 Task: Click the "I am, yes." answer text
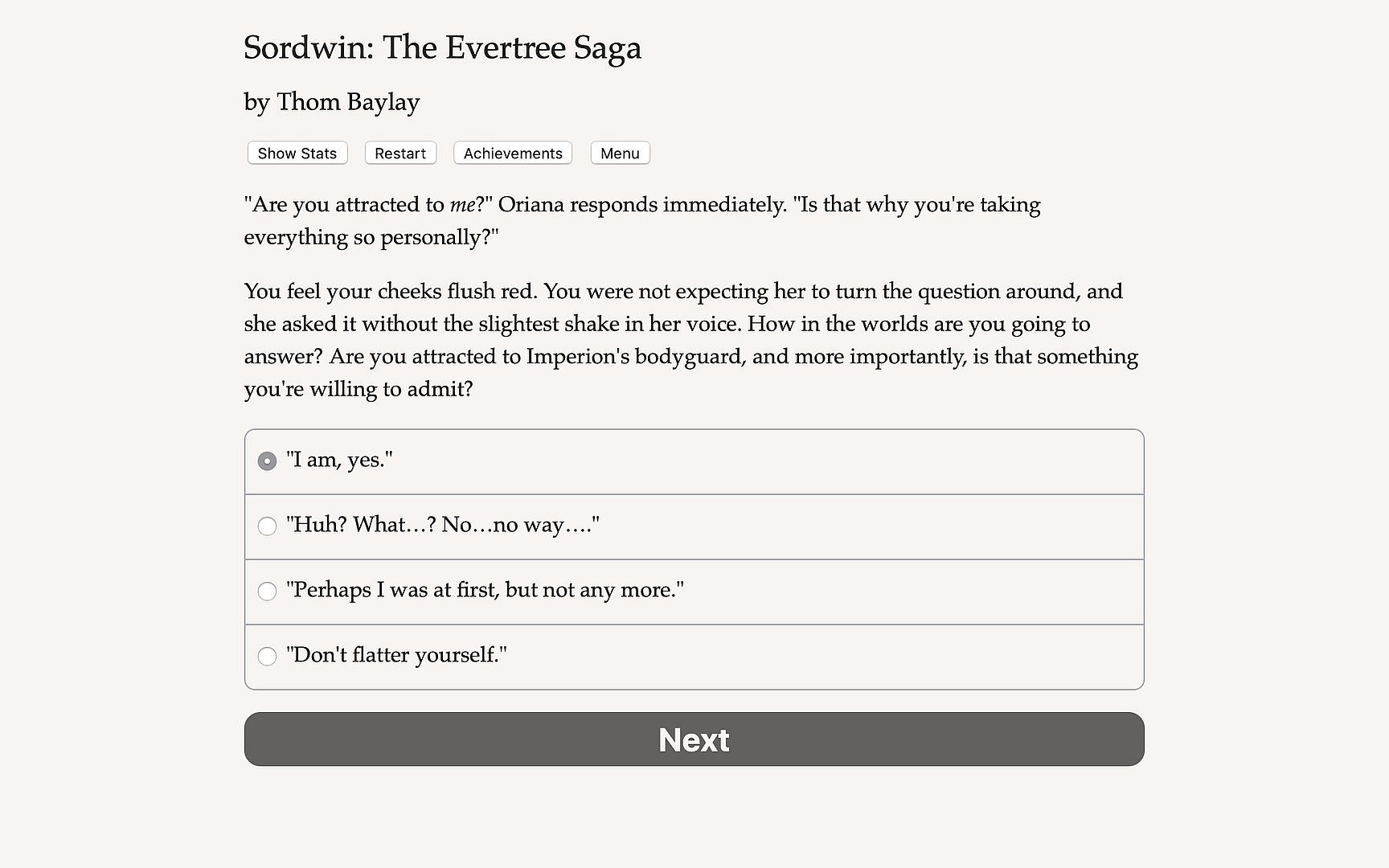click(339, 460)
